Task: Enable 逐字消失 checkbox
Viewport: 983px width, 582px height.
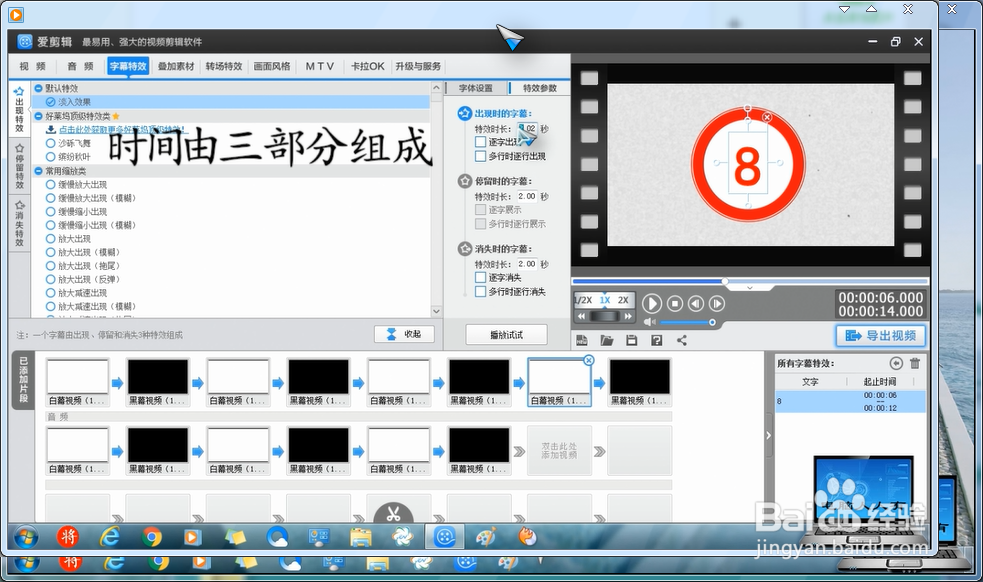Action: 480,277
